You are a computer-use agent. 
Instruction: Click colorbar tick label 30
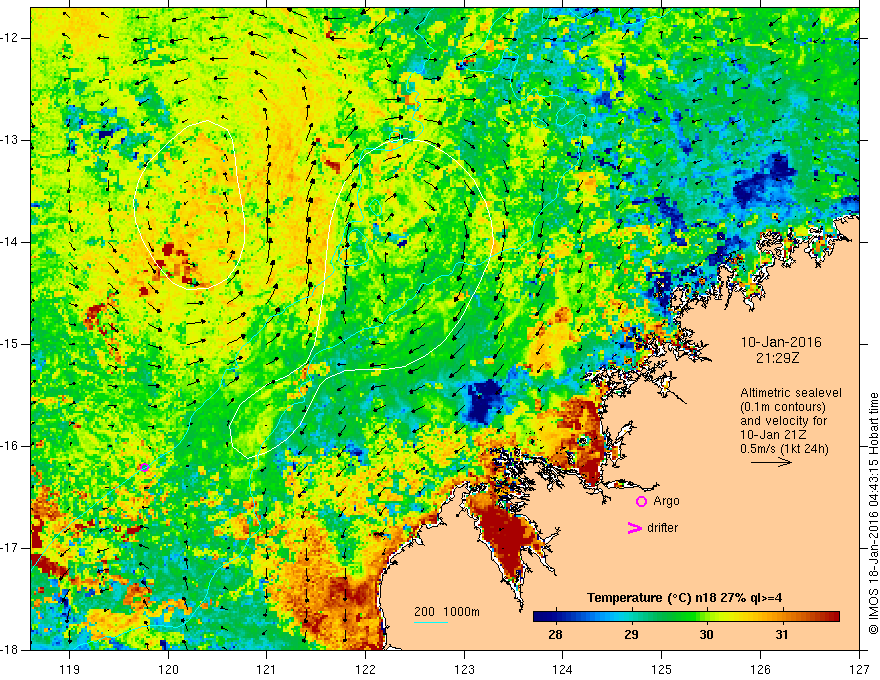pyautogui.click(x=706, y=635)
